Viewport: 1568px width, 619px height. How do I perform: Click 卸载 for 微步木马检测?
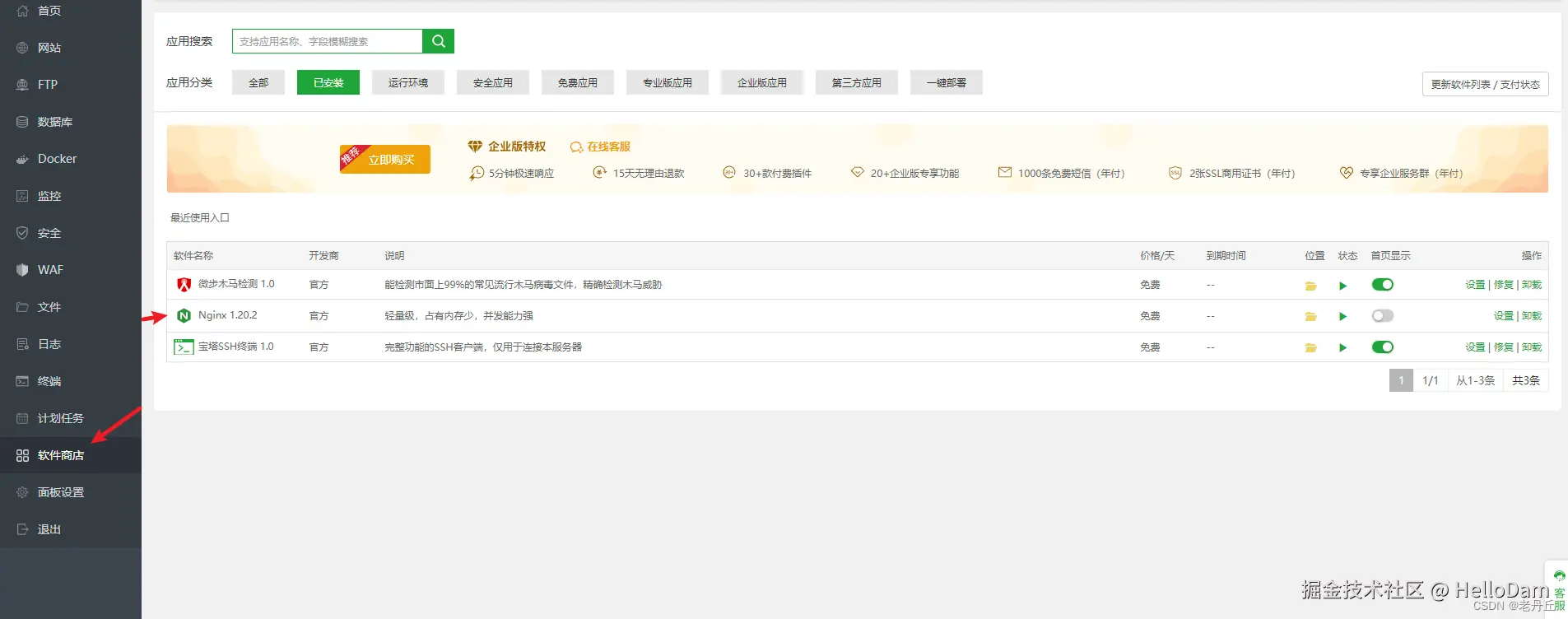point(1532,285)
